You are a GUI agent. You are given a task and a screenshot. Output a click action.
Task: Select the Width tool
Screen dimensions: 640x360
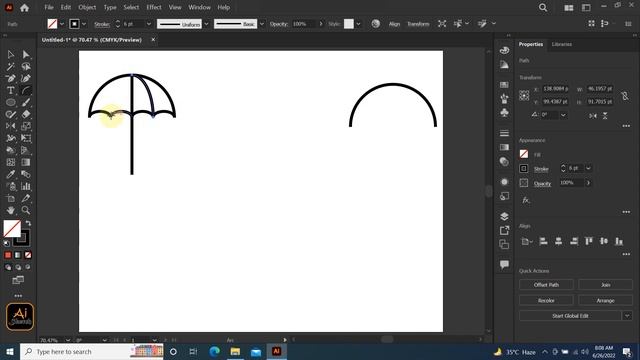(11, 138)
